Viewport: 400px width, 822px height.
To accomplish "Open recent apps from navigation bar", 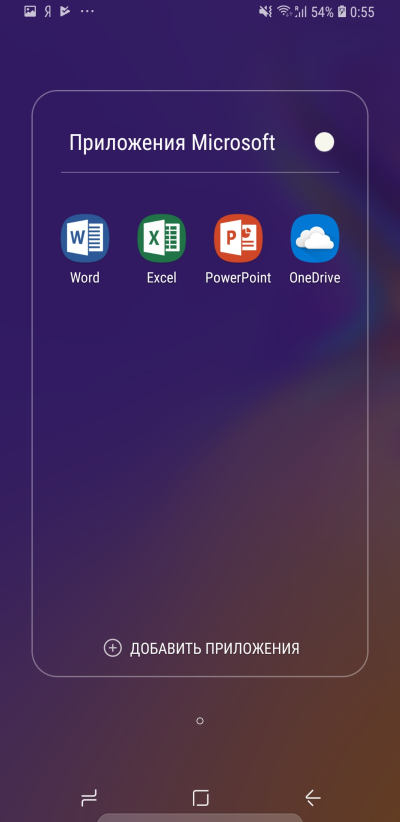I will 89,798.
